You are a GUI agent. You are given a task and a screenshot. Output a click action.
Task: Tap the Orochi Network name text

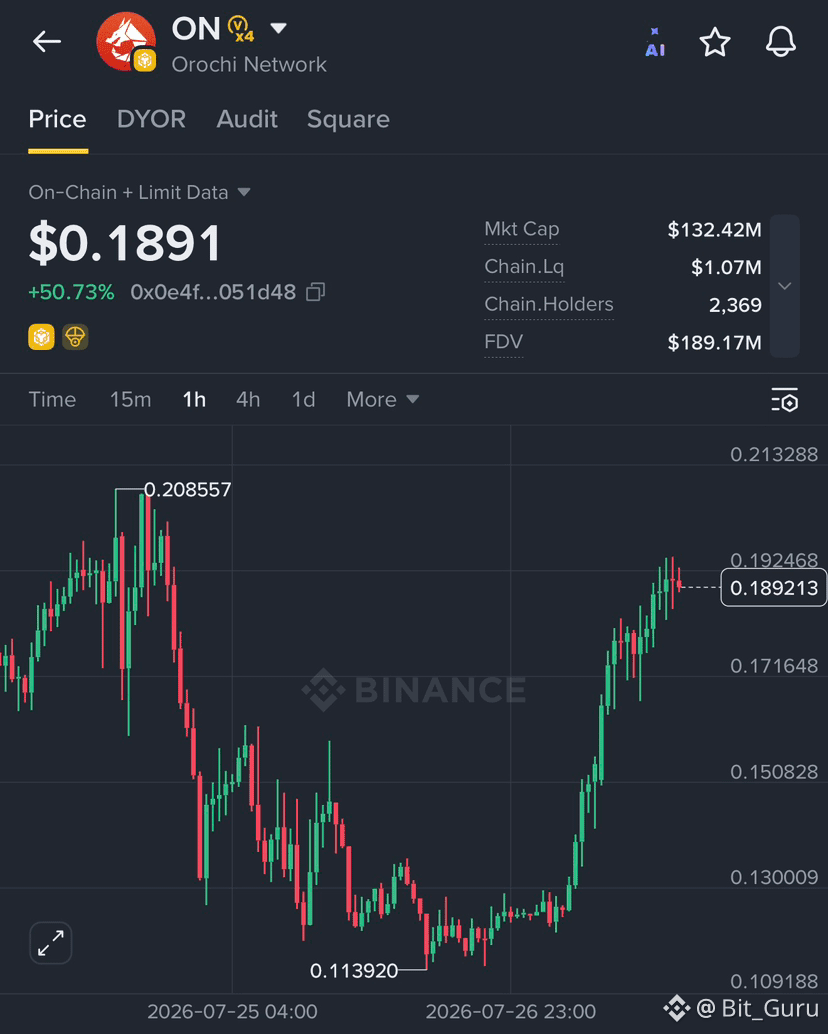click(x=249, y=65)
